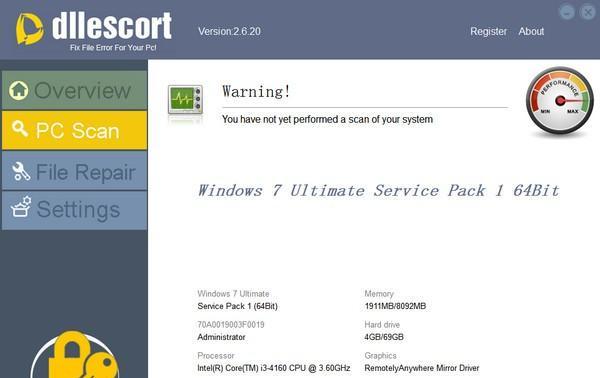600x378 pixels.
Task: Go to the File Repair tab
Action: tap(74, 171)
